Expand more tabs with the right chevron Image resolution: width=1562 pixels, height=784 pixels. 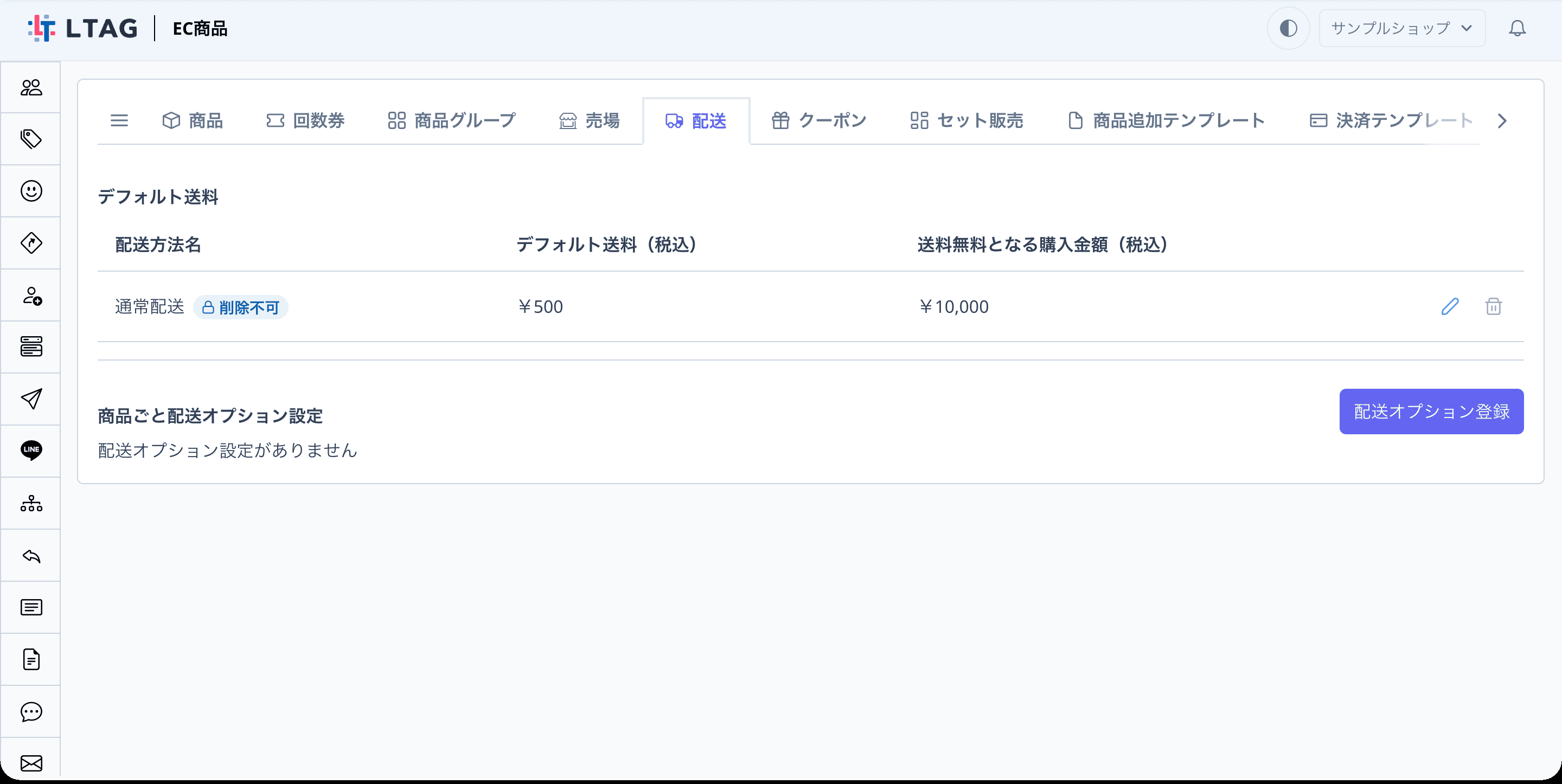(x=1502, y=121)
